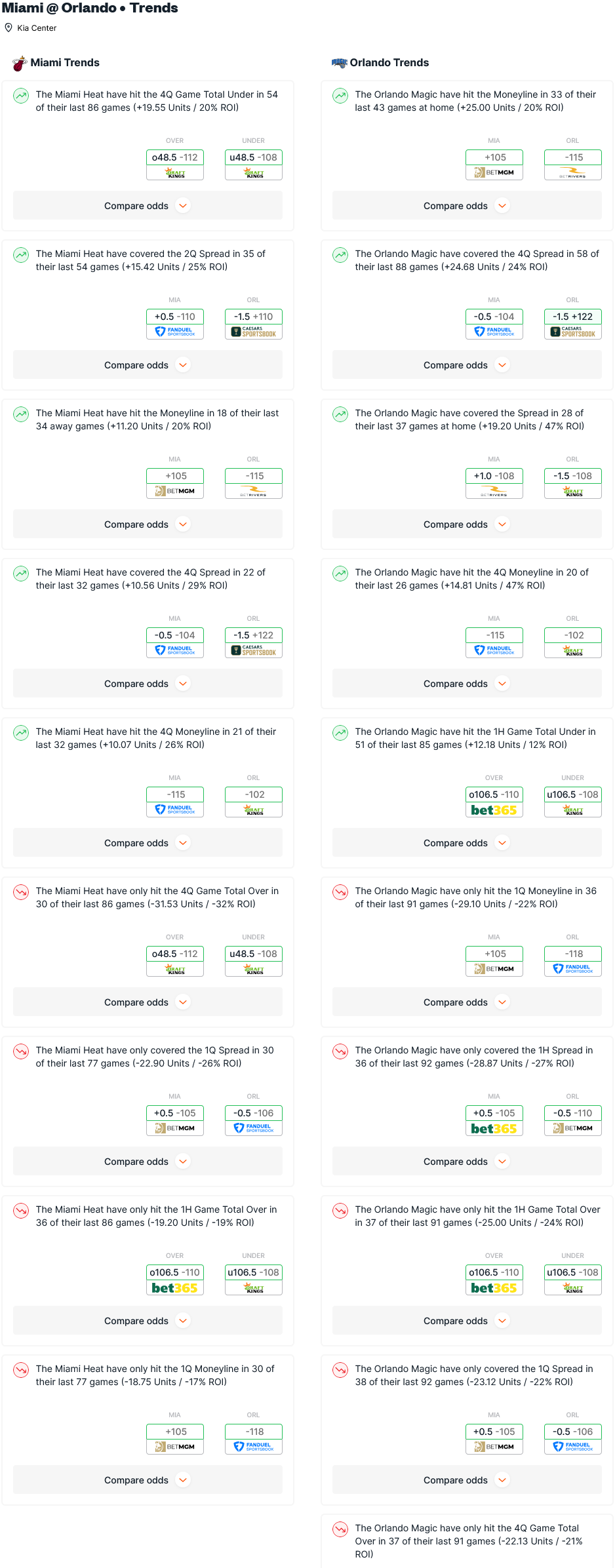Viewport: 615px width, 1568px height.
Task: Choose -1.5 +122 ORL odds in Orlando 4Q Spread card
Action: pos(572,317)
